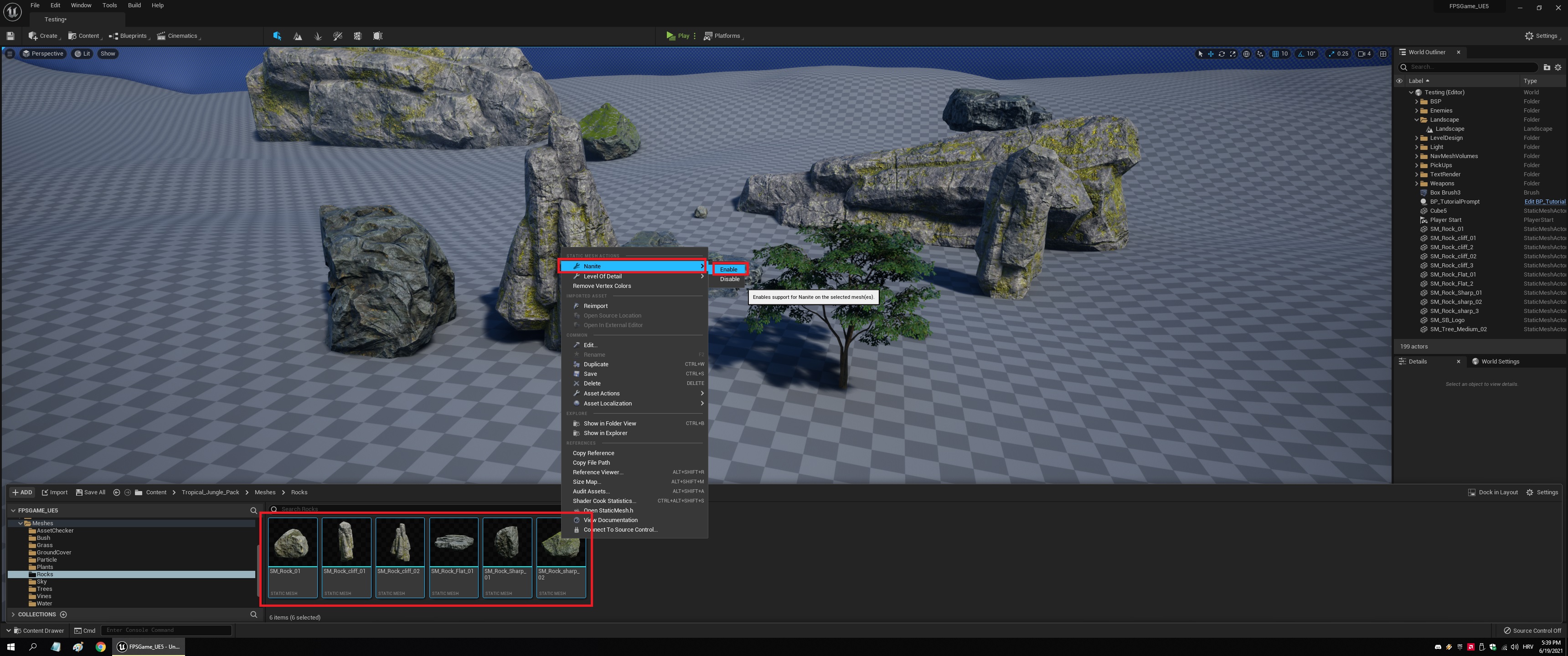Click the world coordinate system globe icon

[x=1246, y=54]
